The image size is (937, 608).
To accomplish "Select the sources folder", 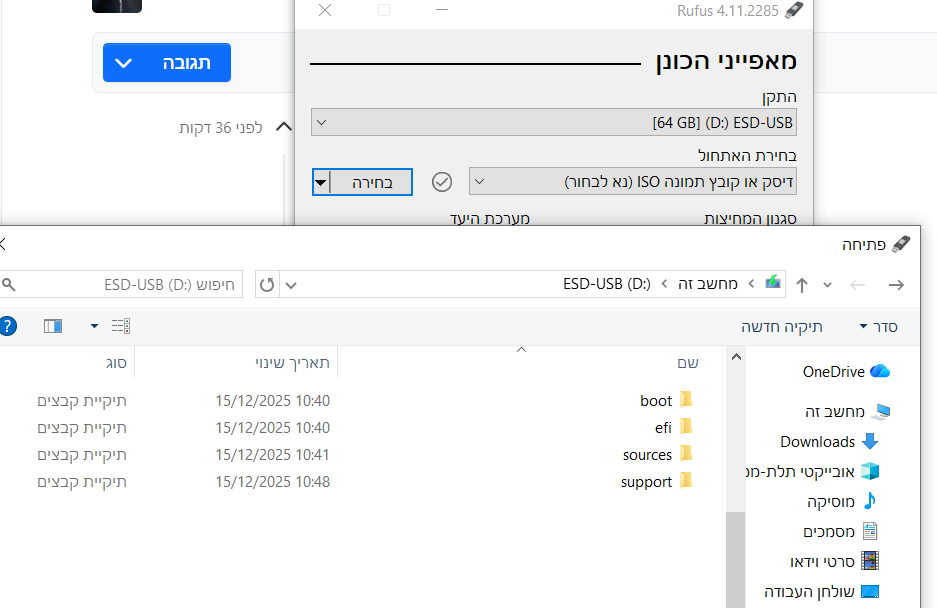I will pos(647,455).
